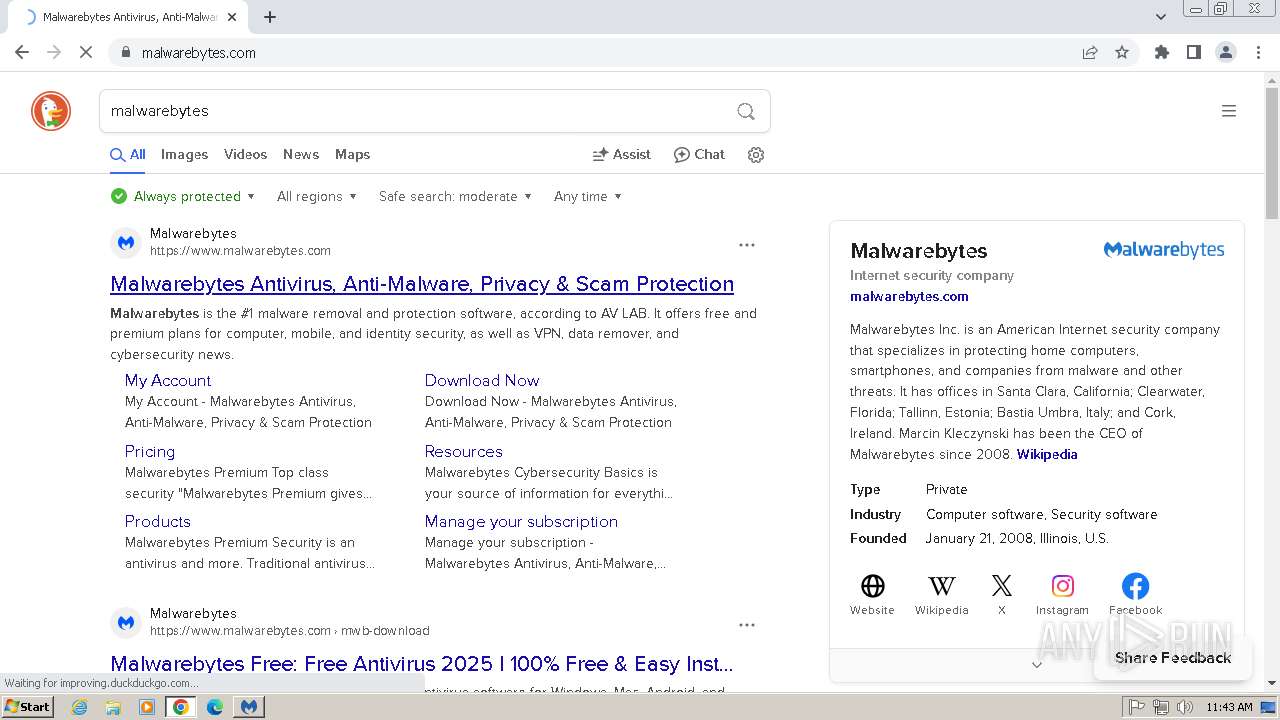Image resolution: width=1280 pixels, height=720 pixels.
Task: Click the share page icon in address bar
Action: click(1090, 52)
